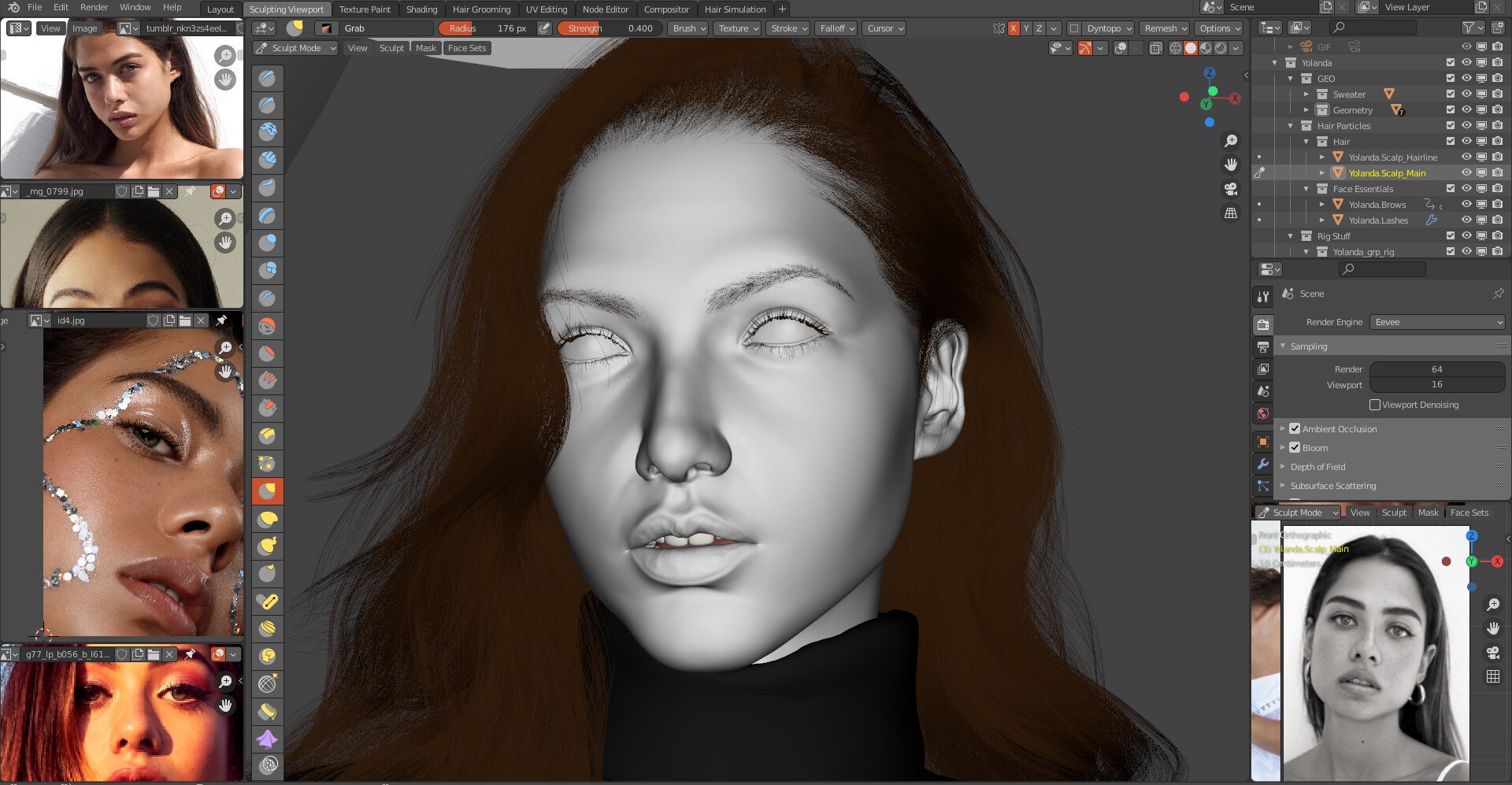Switch to the Texture Paint workspace

pos(365,9)
